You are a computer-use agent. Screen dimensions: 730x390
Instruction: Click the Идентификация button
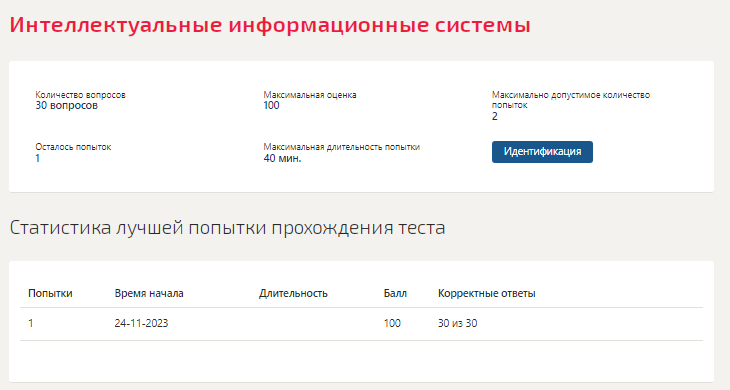pos(542,152)
